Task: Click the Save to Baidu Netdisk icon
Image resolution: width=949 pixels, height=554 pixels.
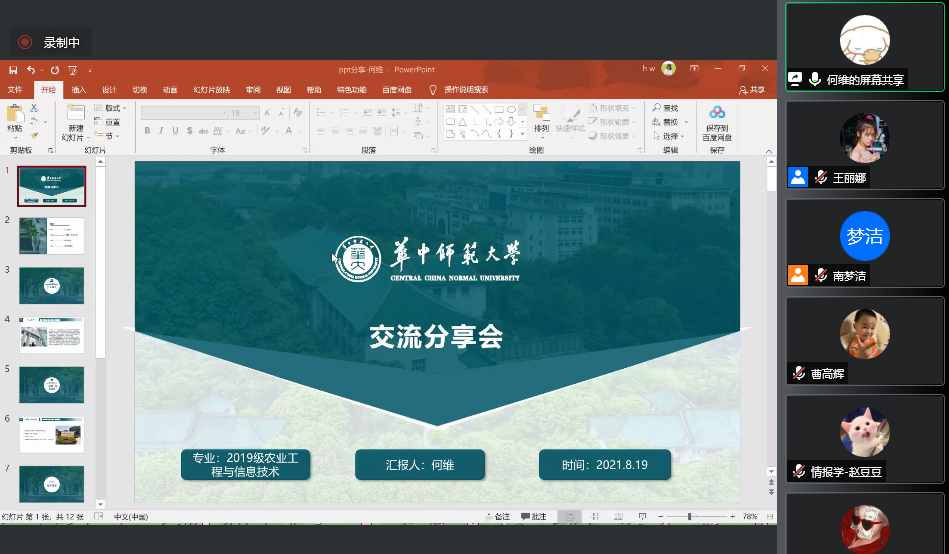Action: point(717,113)
